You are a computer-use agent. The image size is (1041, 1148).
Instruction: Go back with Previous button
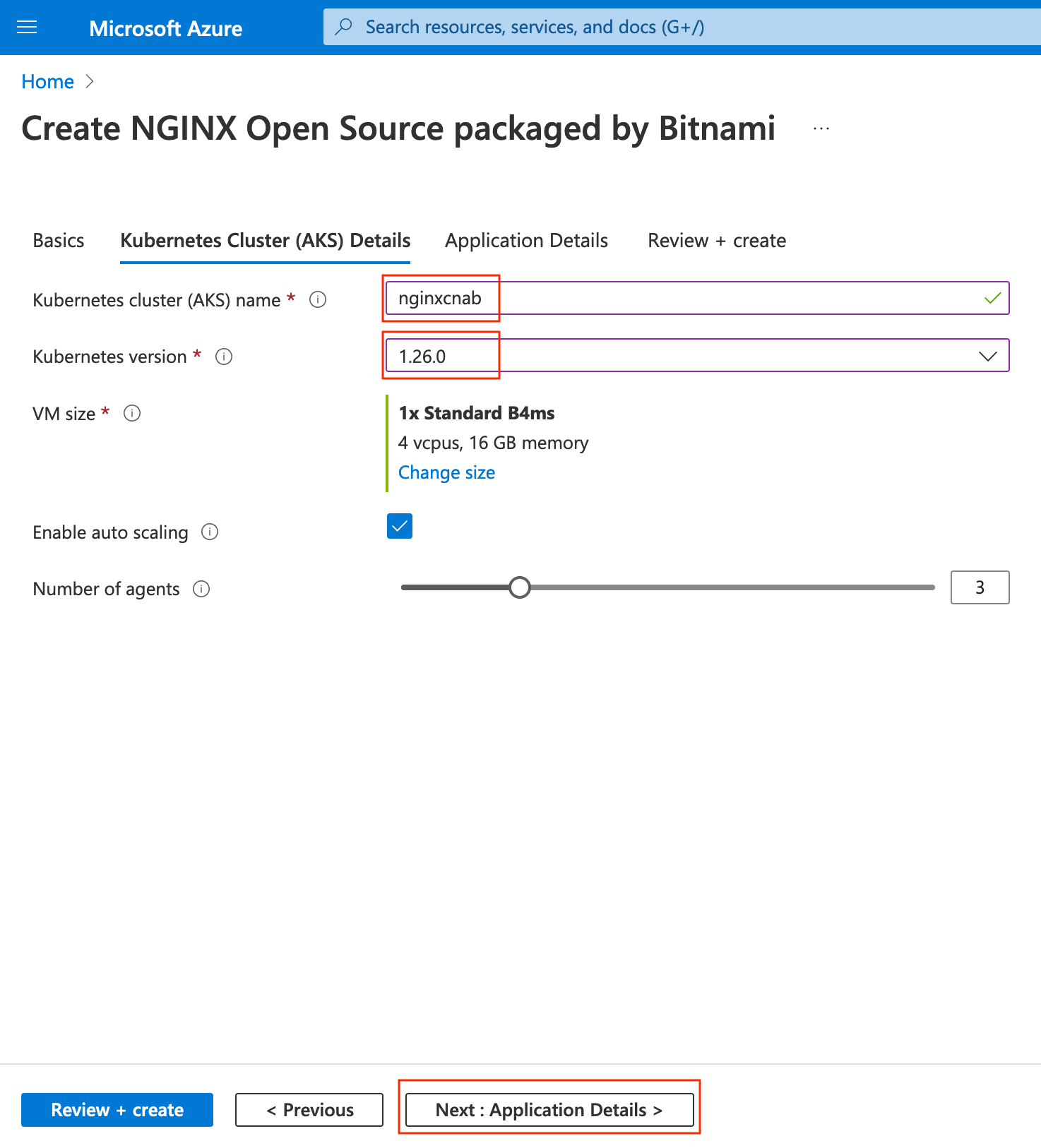click(x=309, y=1110)
